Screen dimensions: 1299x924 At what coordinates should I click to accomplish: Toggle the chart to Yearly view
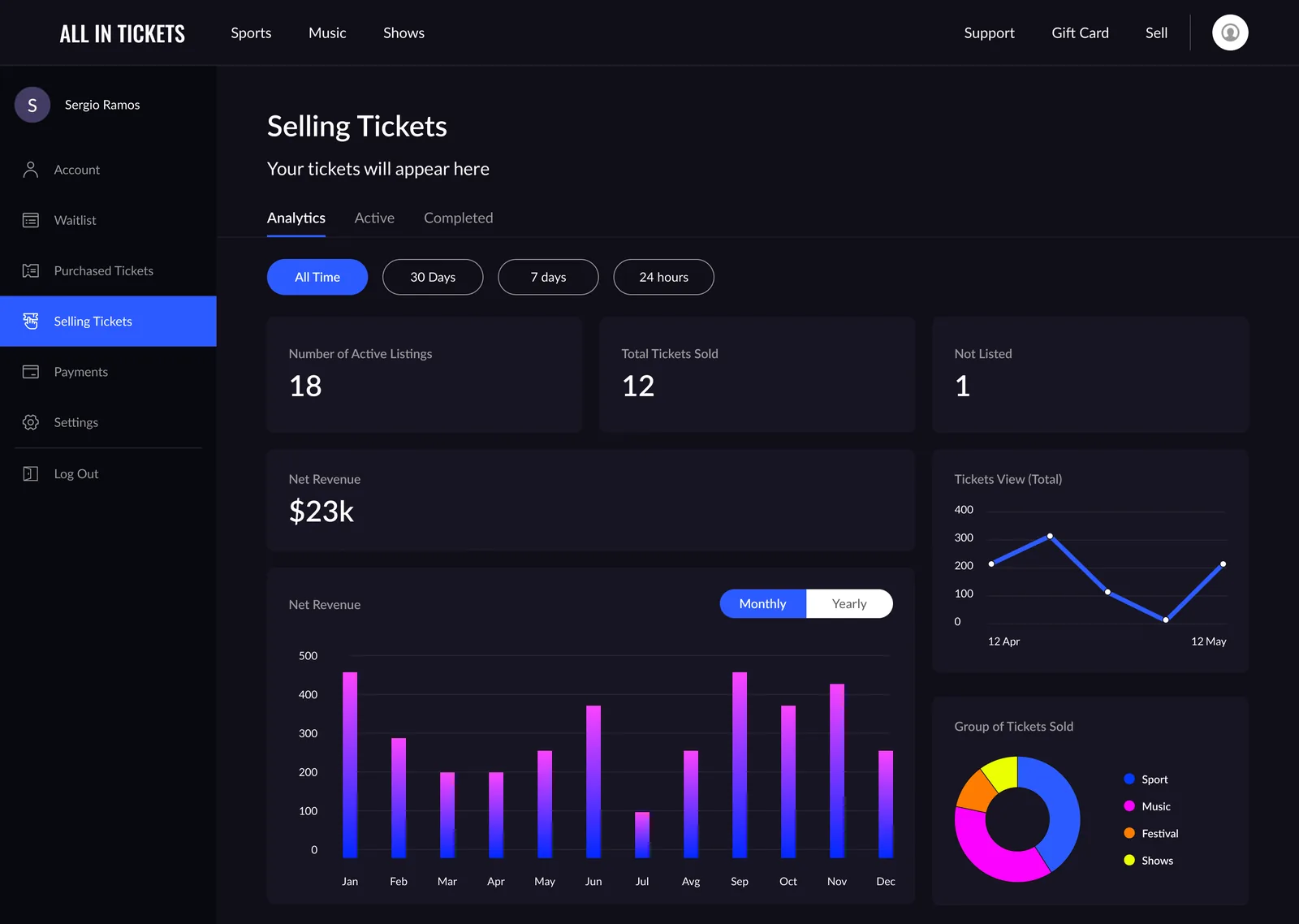coord(849,603)
